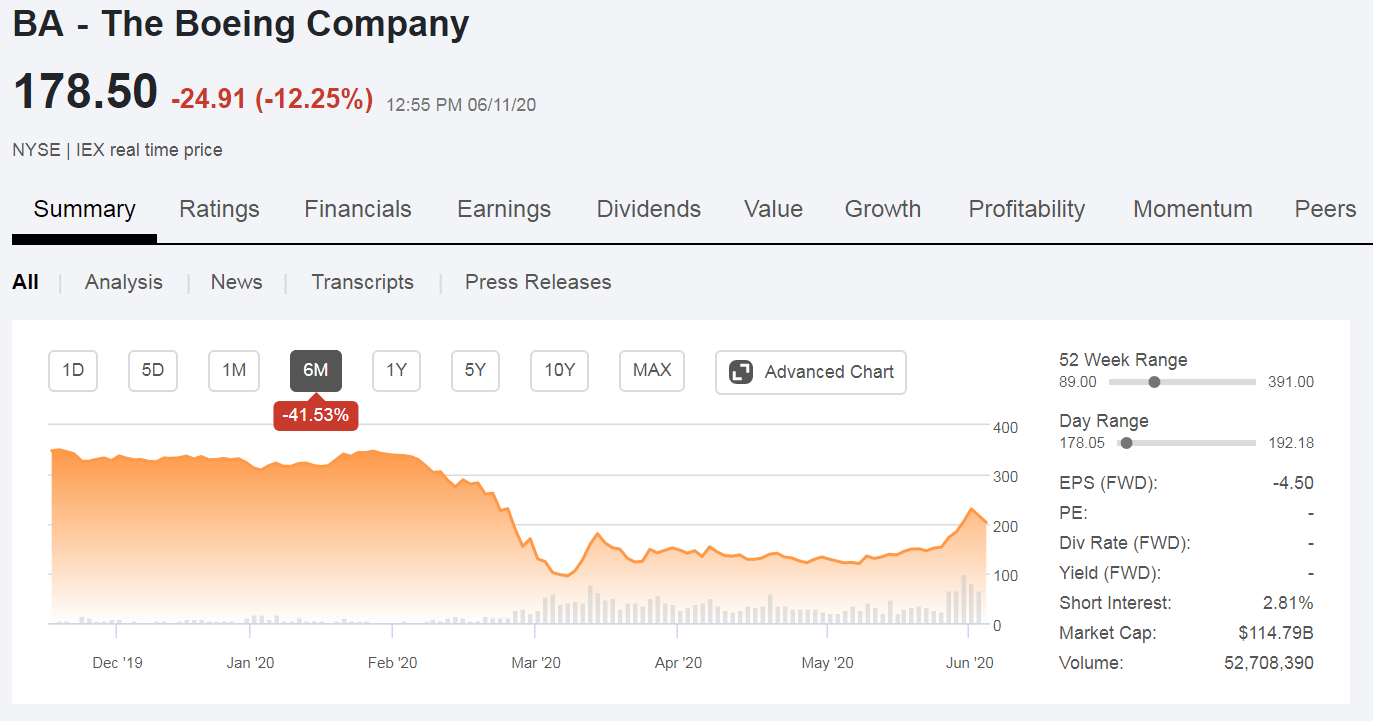Click the Short Interest value 2.81%
1373x721 pixels.
pyautogui.click(x=1288, y=603)
